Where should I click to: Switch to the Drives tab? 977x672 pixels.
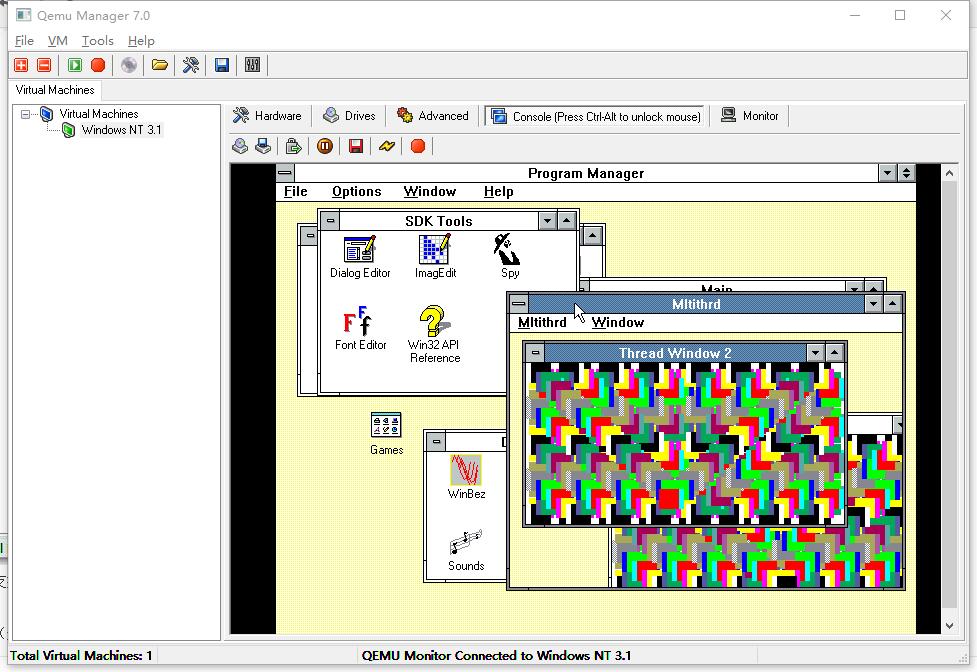[350, 116]
